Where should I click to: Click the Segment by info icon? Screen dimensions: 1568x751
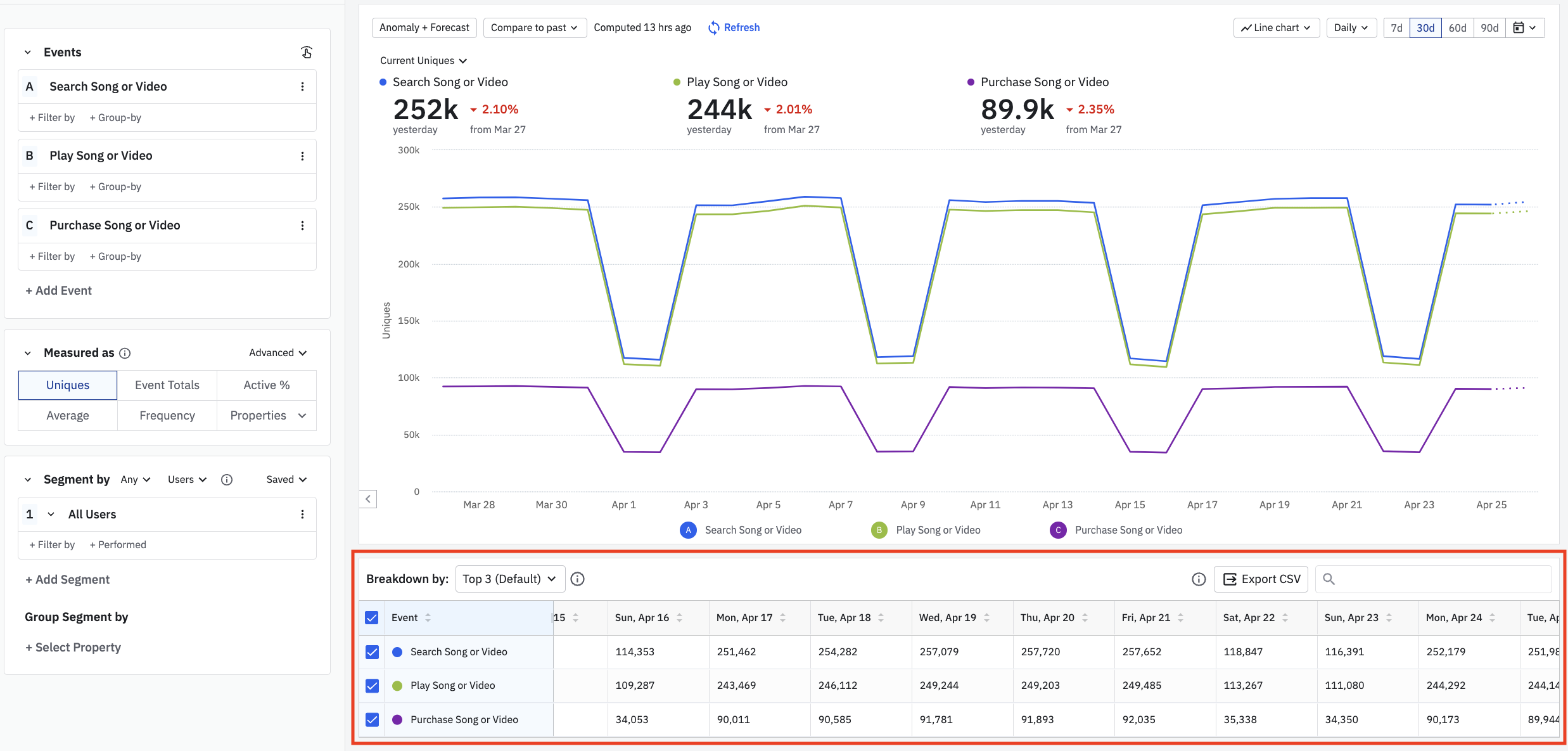pyautogui.click(x=227, y=480)
